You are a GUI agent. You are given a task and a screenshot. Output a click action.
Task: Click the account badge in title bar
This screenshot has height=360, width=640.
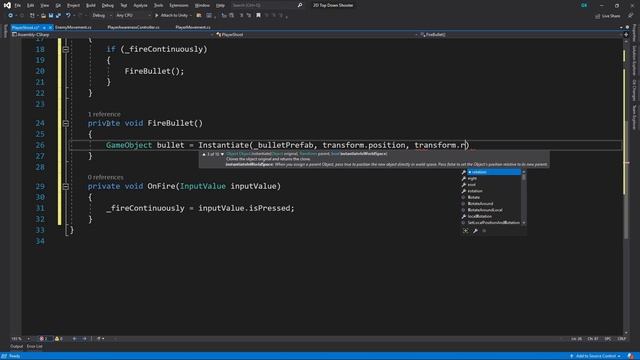[x=584, y=5]
